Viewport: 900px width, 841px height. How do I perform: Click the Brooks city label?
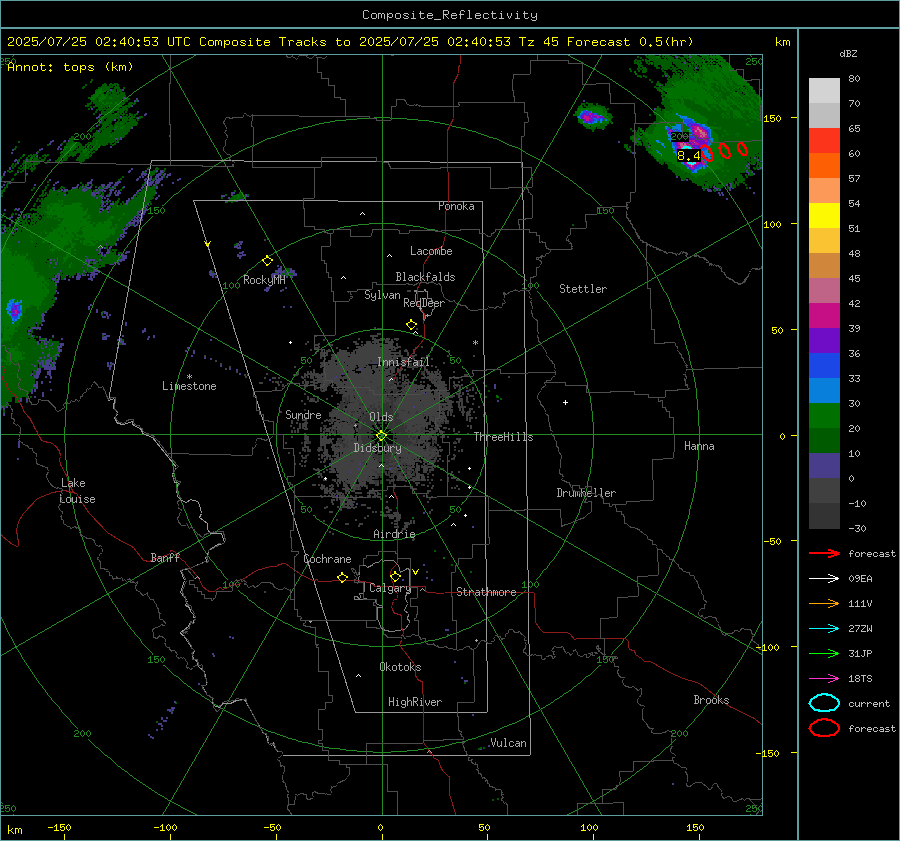(x=711, y=700)
